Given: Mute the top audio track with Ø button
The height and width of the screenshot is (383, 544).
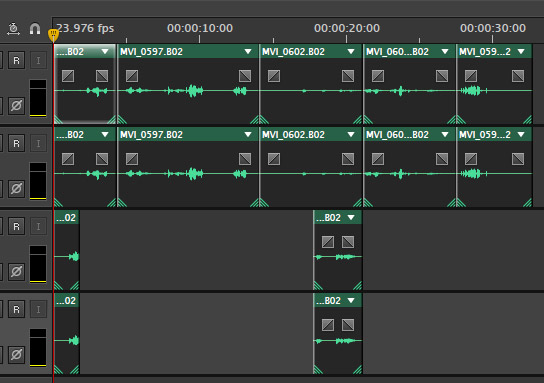Looking at the screenshot, I should 16,105.
